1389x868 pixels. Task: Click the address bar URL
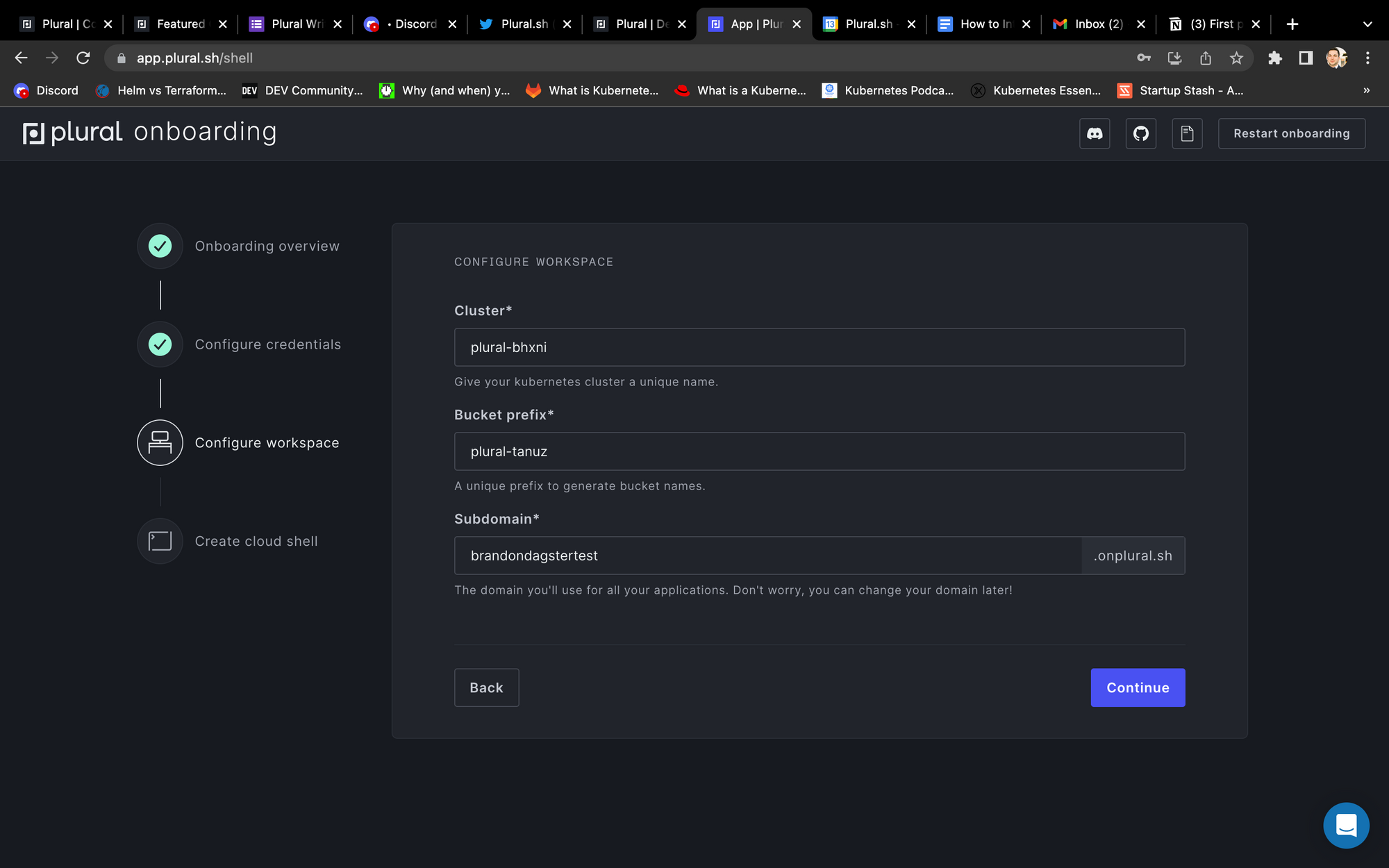click(194, 58)
